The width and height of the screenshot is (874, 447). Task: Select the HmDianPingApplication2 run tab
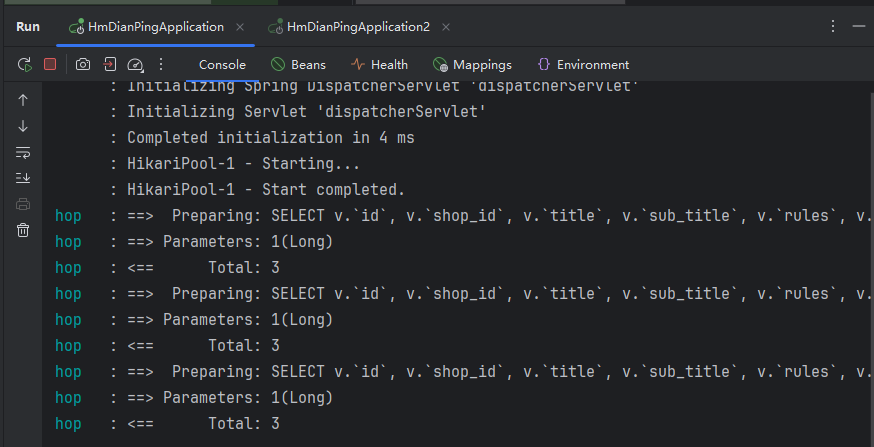(x=349, y=27)
